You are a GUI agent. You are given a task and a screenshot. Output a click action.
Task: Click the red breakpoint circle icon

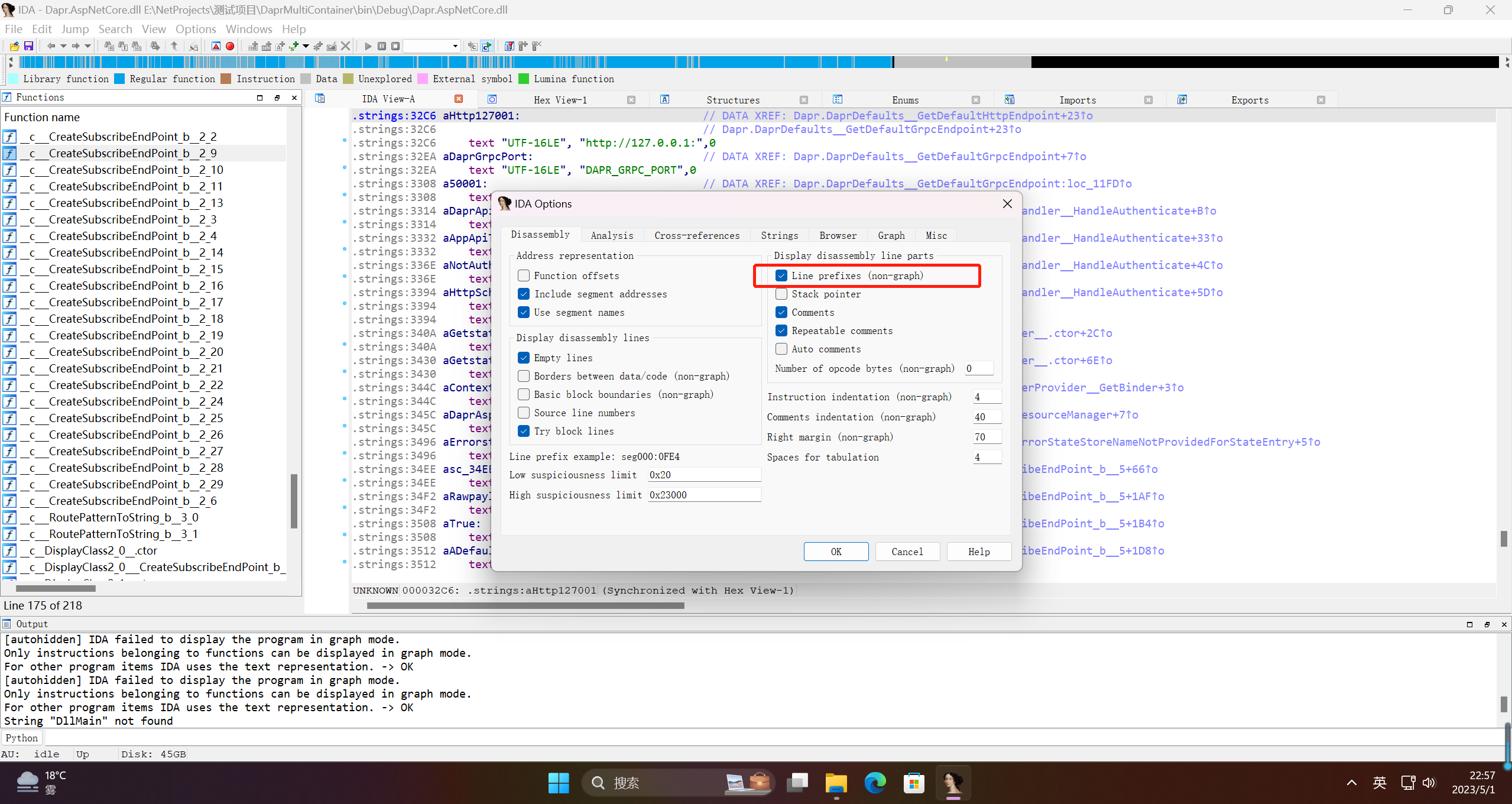230,46
